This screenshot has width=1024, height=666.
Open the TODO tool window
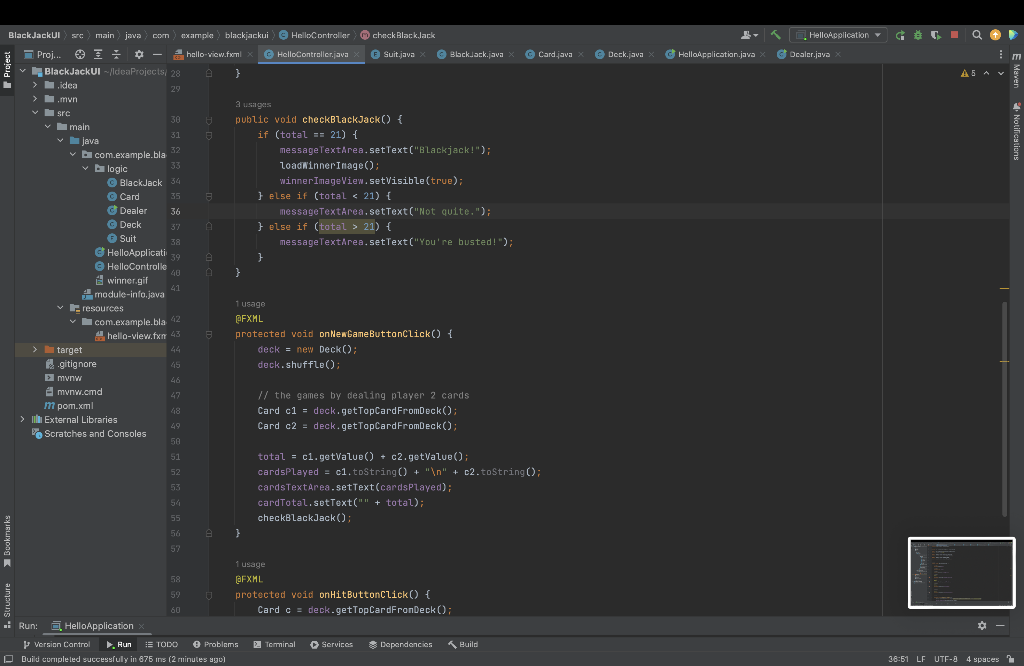161,644
